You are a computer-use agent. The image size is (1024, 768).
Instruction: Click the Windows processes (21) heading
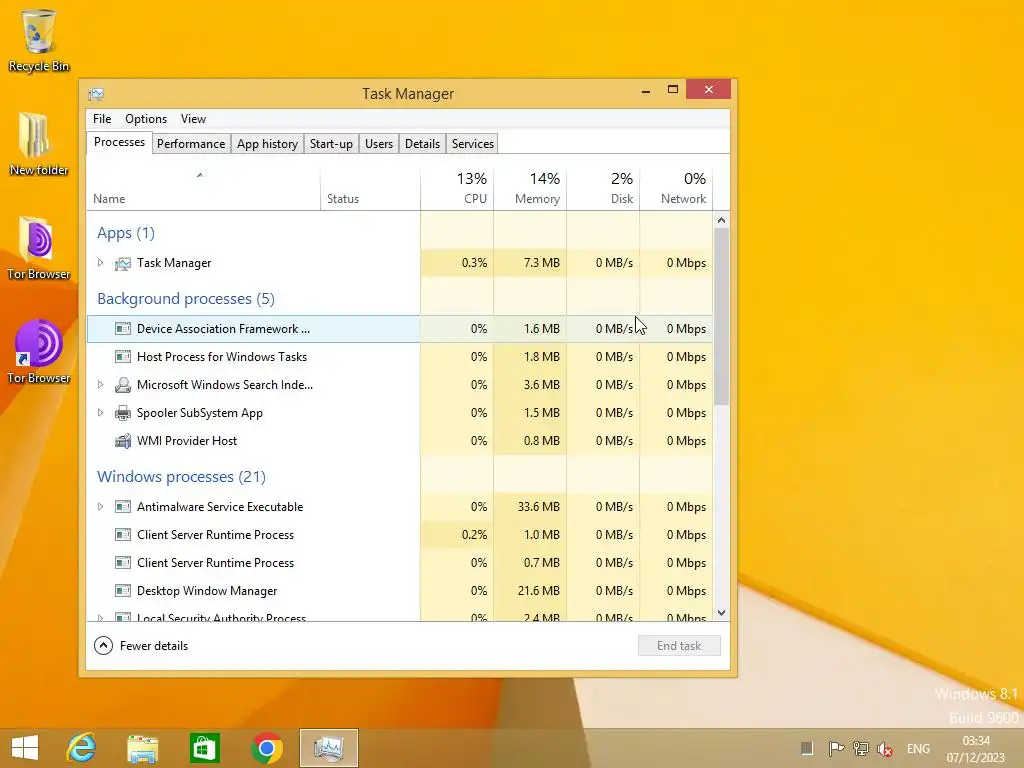[182, 477]
